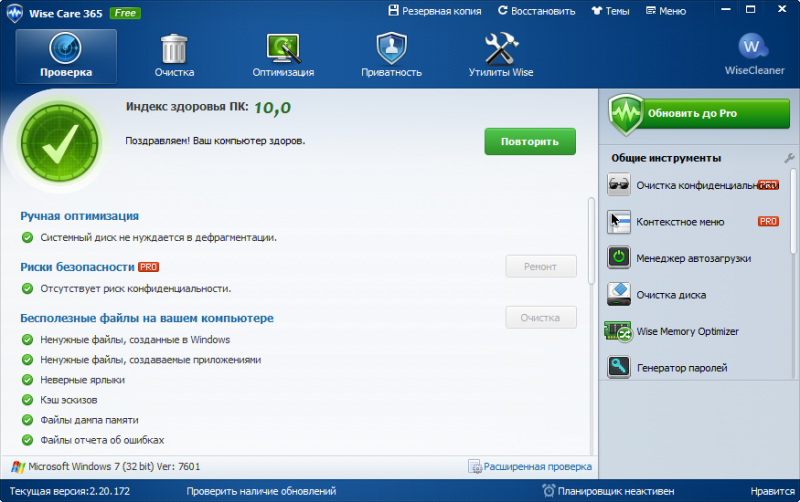Image resolution: width=800 pixels, height=502 pixels.
Task: Select the Неверные ярлыки text entry
Action: [x=83, y=380]
